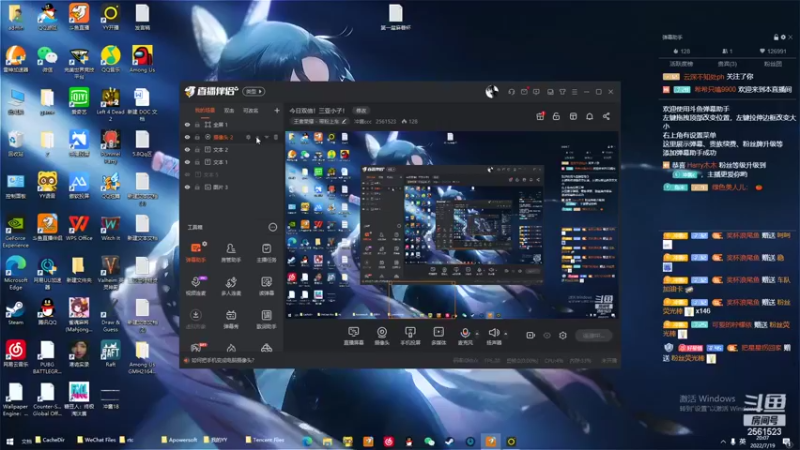Open the 主播任务 tool
Image resolution: width=800 pixels, height=450 pixels.
tap(266, 253)
